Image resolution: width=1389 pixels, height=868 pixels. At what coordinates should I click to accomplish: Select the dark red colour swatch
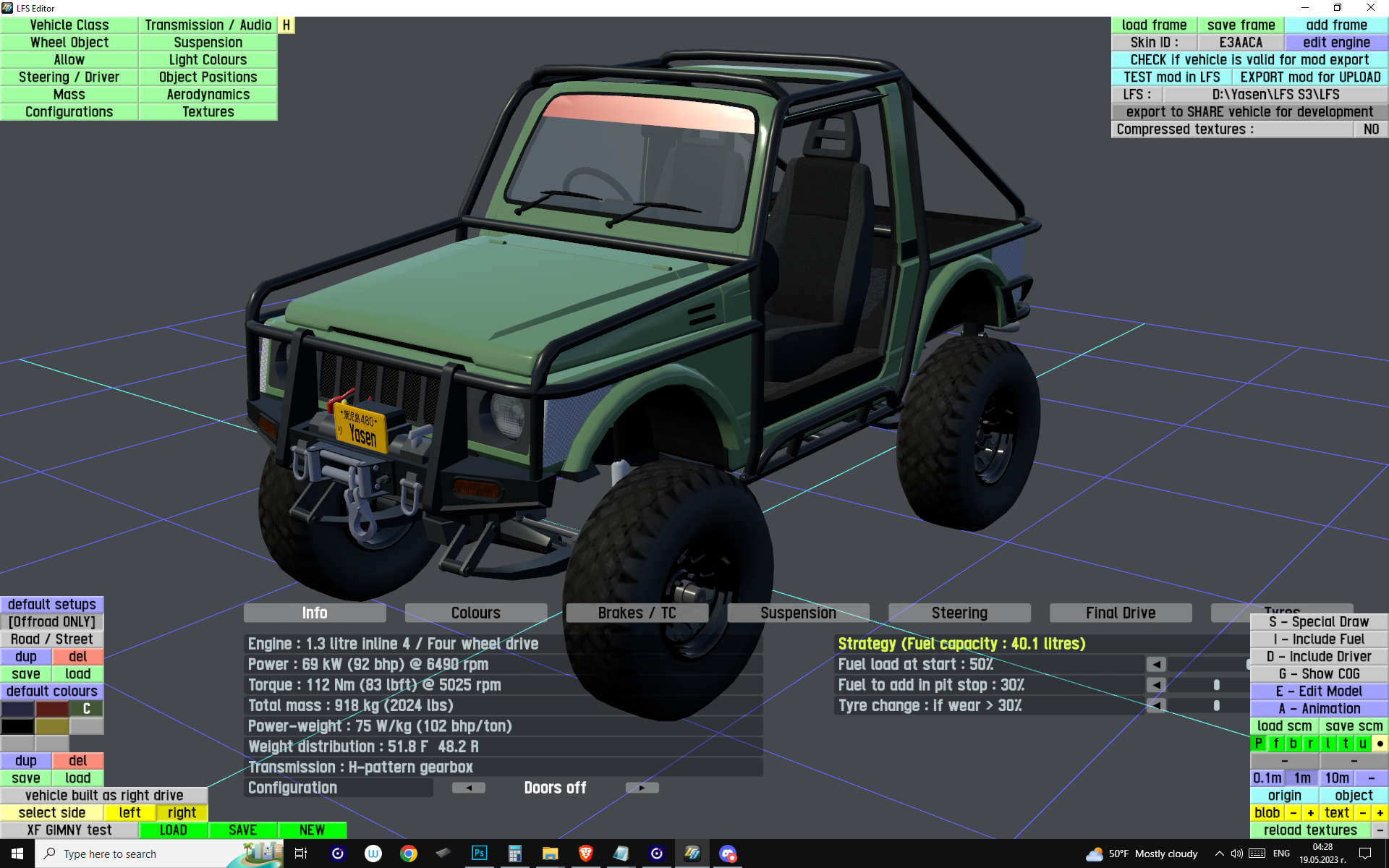coord(52,709)
